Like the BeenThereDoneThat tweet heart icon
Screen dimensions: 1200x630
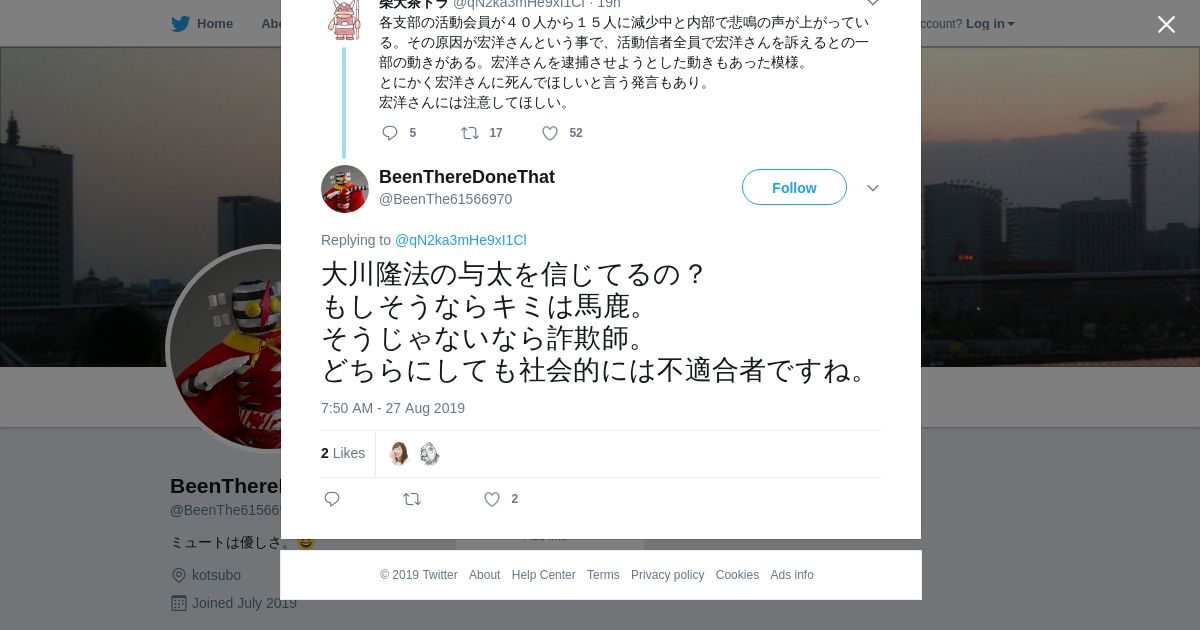492,499
